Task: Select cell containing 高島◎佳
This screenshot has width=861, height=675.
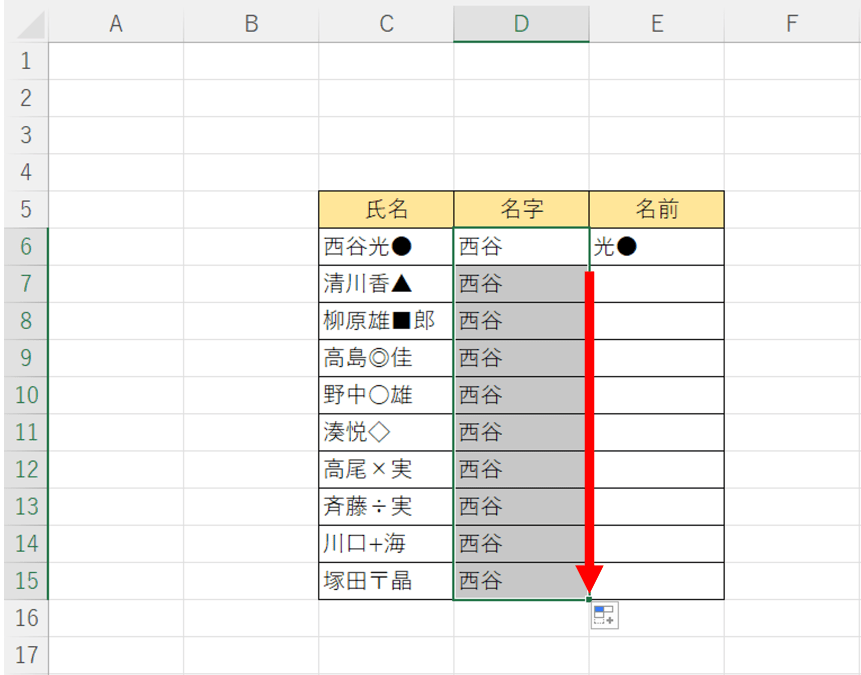Action: [x=386, y=358]
